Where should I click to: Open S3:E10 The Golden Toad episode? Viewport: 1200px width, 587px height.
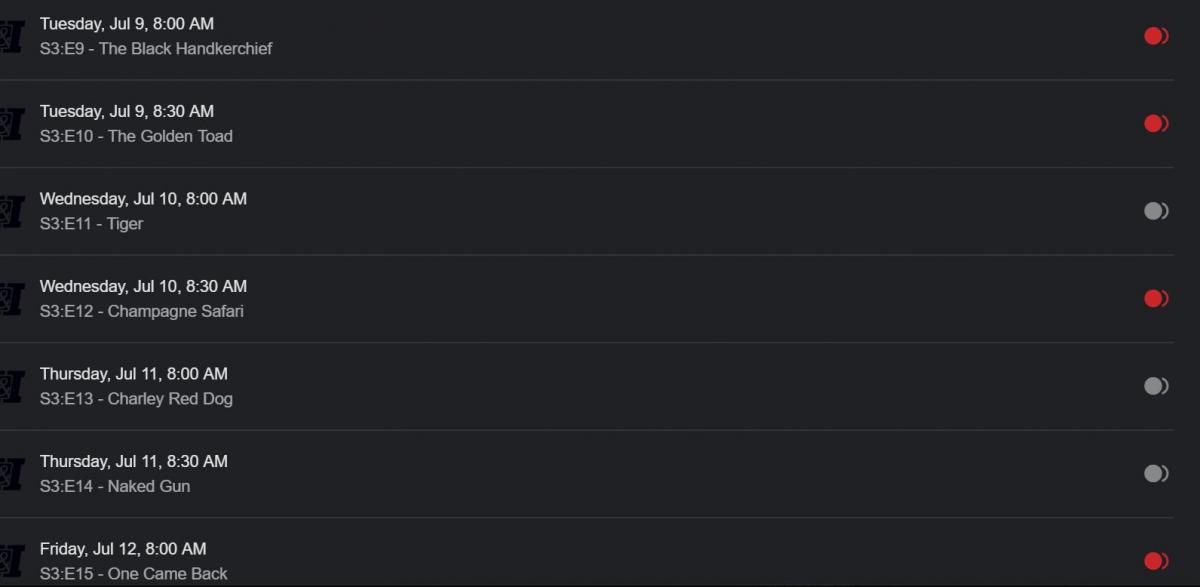tap(136, 136)
